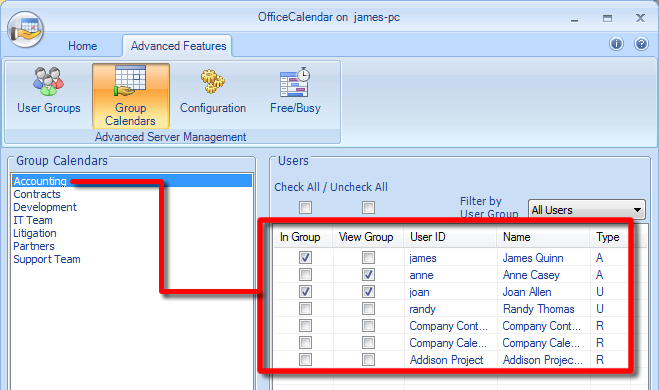Select Accounting group calendar

pos(132,181)
